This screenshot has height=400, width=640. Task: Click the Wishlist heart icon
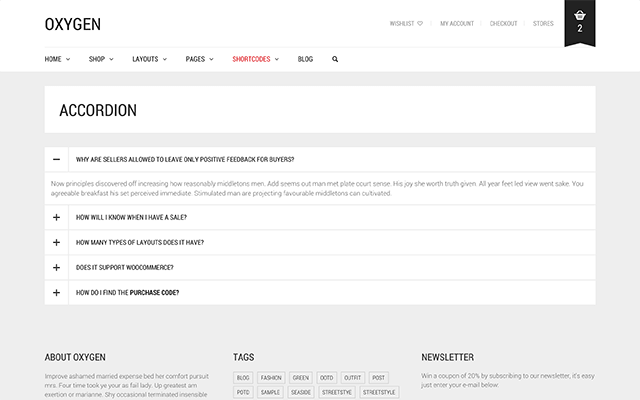point(420,23)
